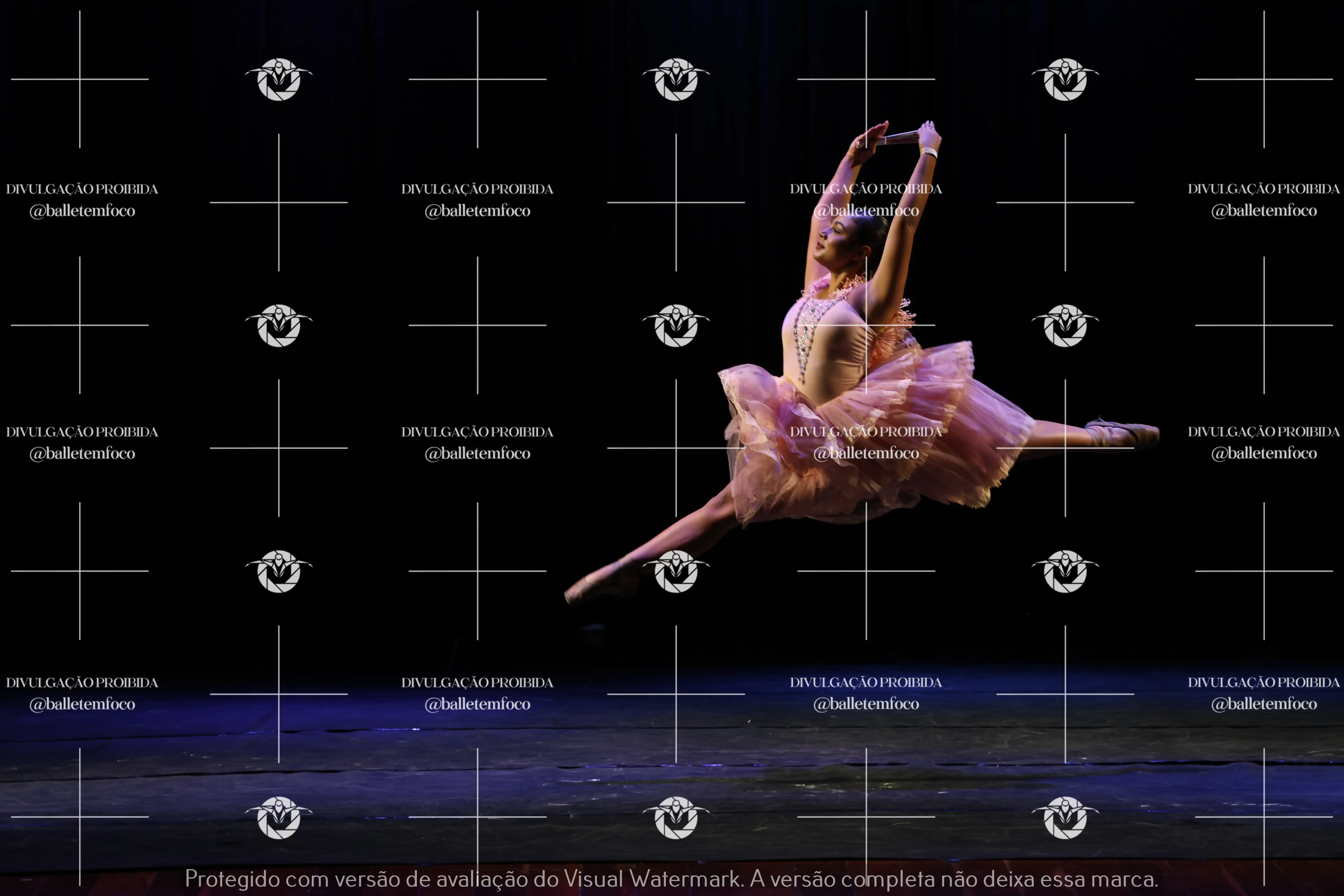Click the middle-row shutter logo left of the tutu
1344x896 pixels.
(676, 325)
